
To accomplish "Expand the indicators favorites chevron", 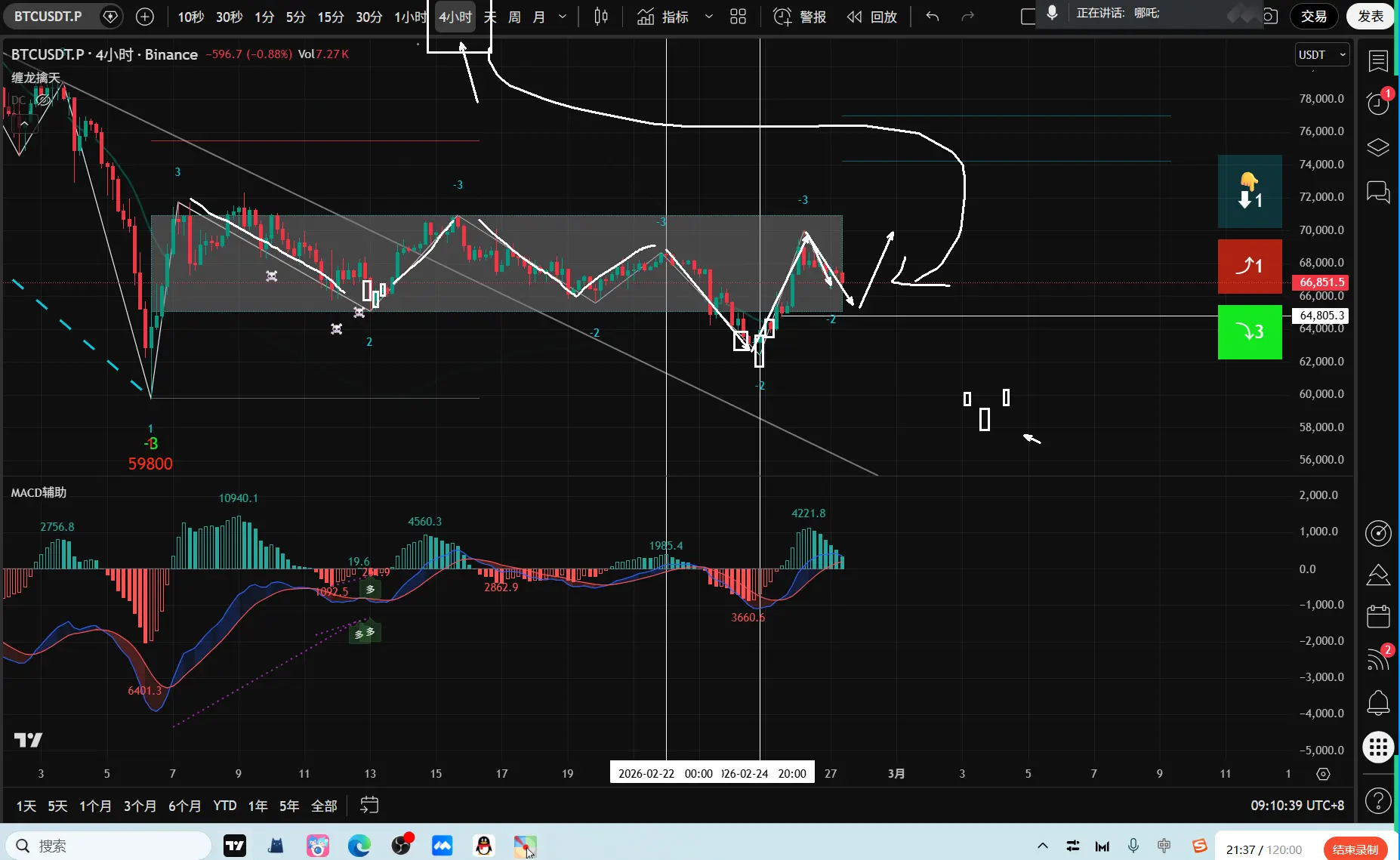I will click(709, 17).
